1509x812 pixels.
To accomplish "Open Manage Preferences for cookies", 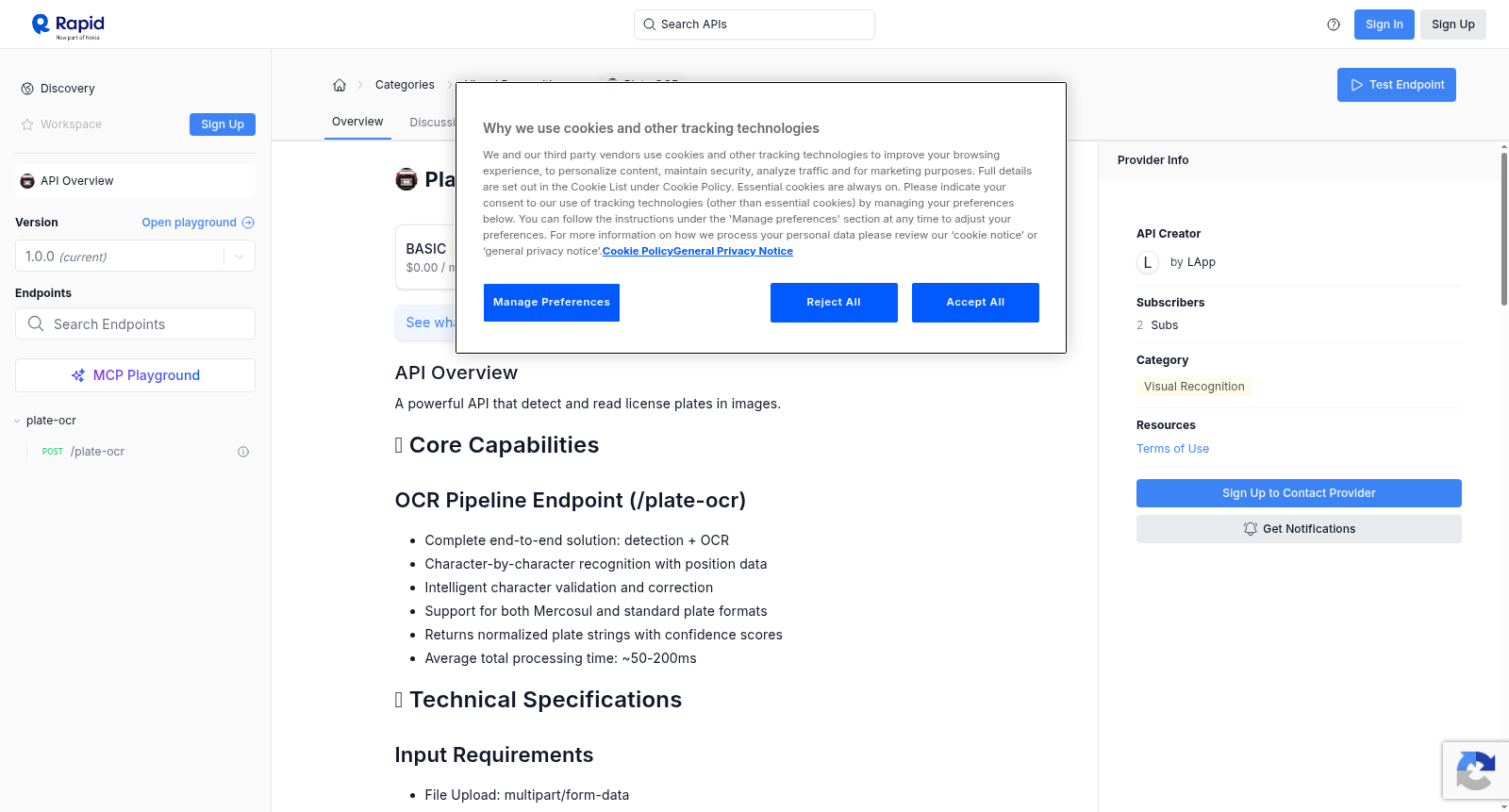I will pos(552,303).
